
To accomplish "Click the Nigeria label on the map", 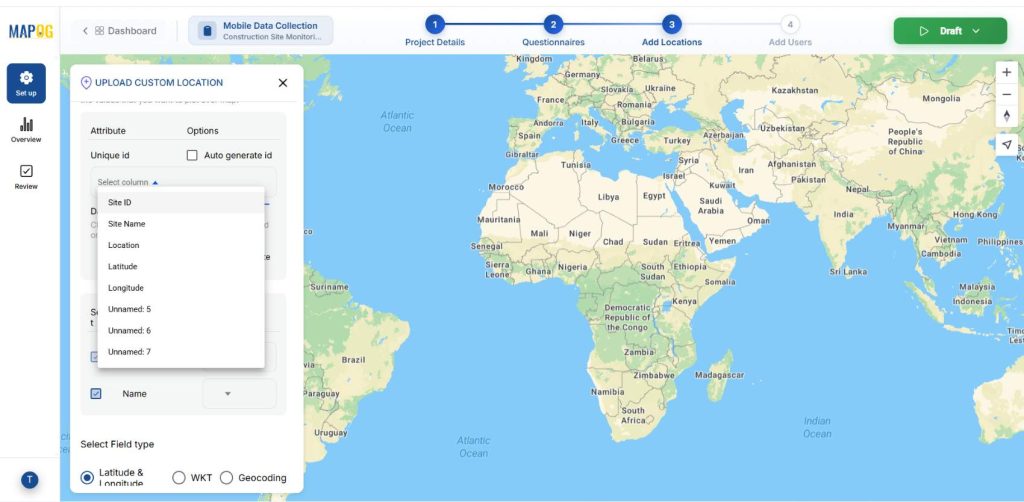I will (x=573, y=267).
